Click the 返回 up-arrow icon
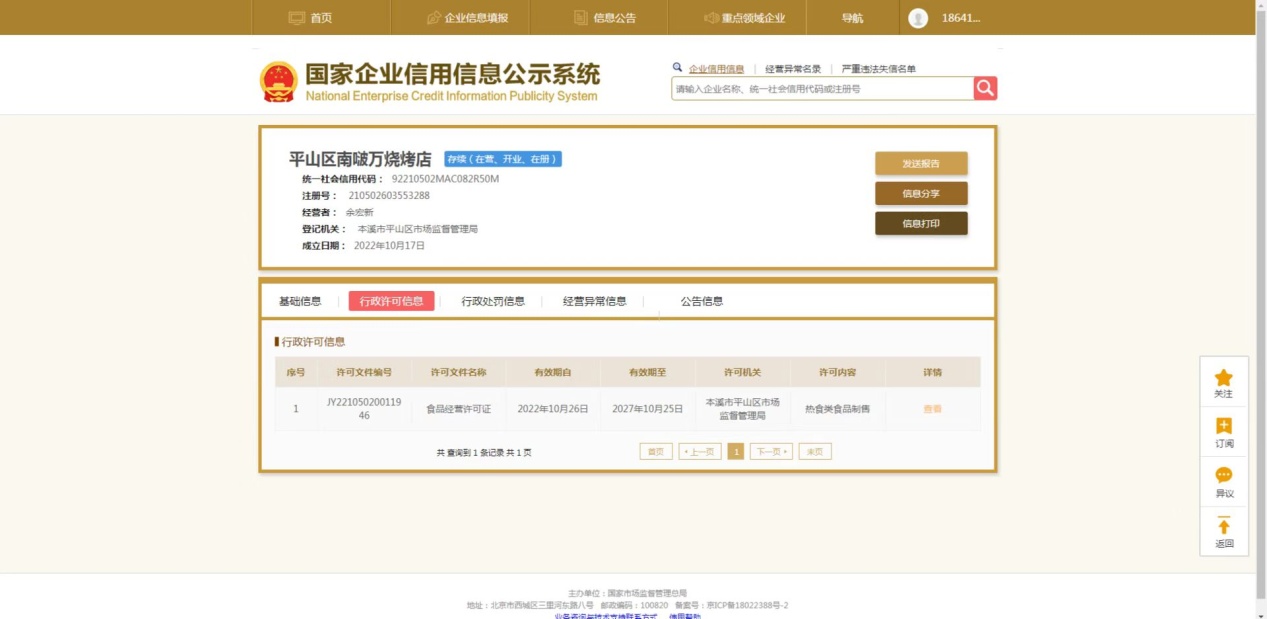 click(1224, 526)
